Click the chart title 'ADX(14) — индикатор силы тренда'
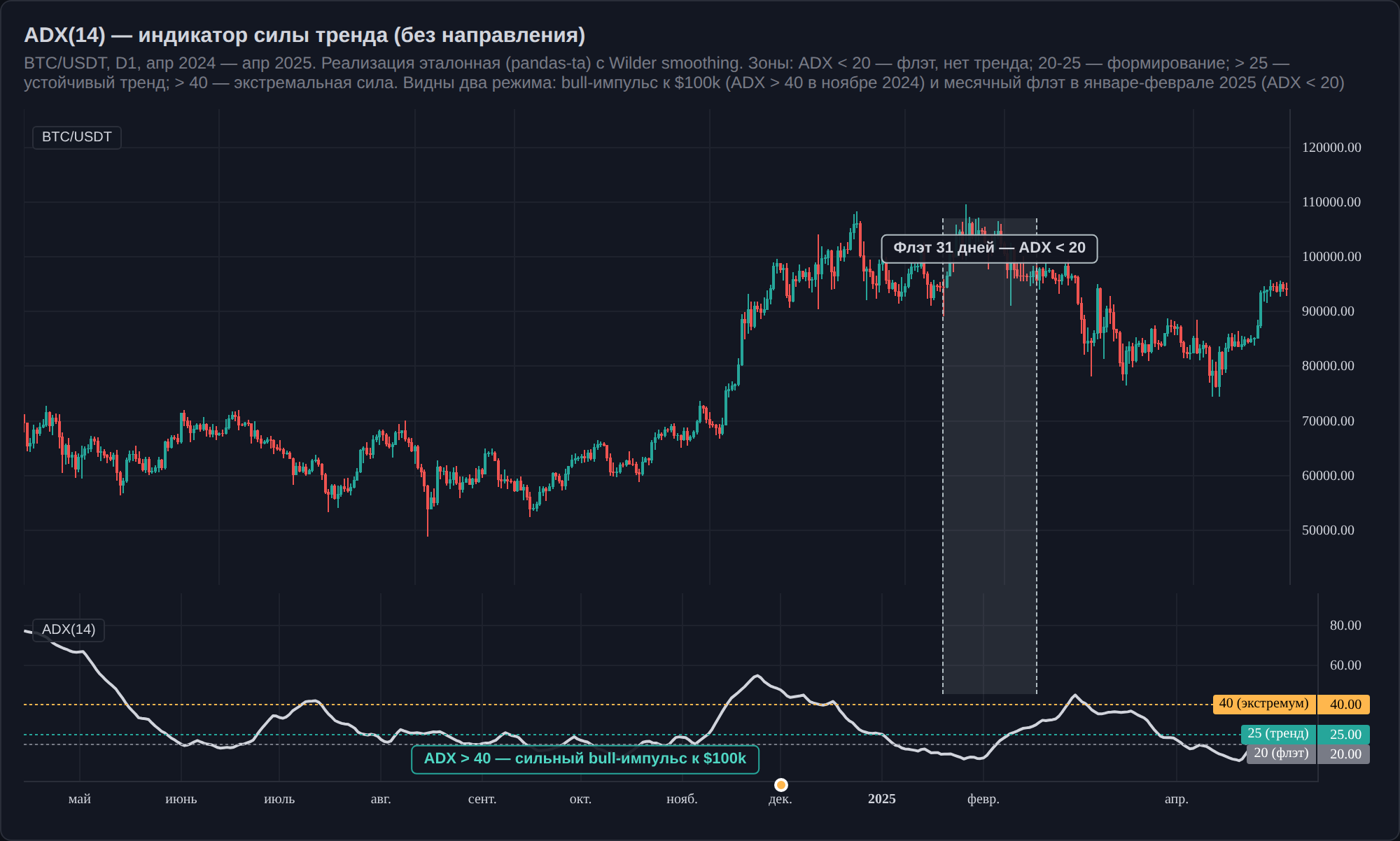This screenshot has width=1400, height=841. [304, 35]
